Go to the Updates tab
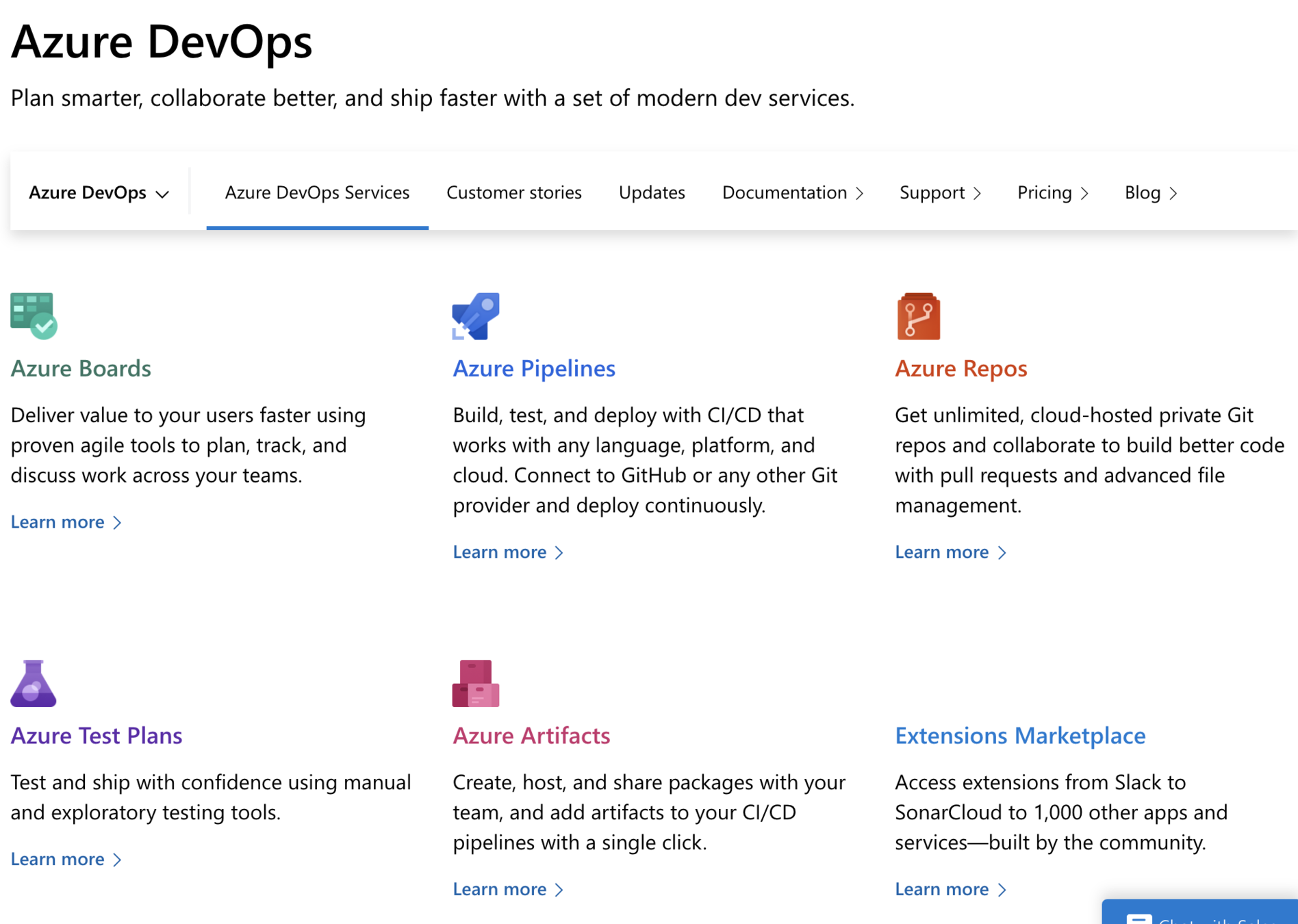 click(x=652, y=193)
